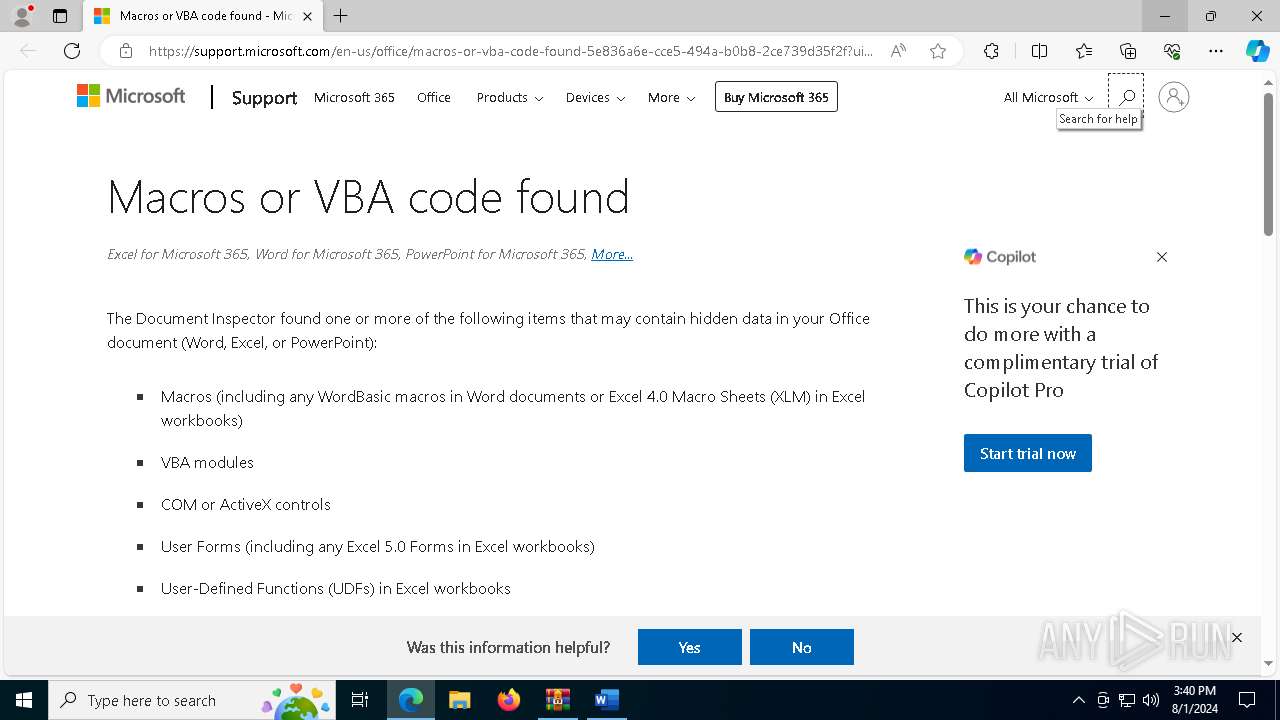The height and width of the screenshot is (720, 1280).
Task: Answer Yes to helpful feedback
Action: tap(690, 647)
